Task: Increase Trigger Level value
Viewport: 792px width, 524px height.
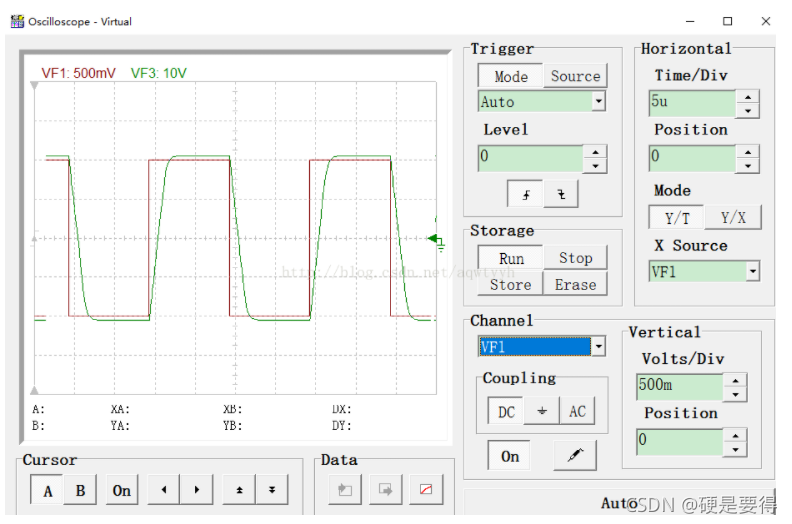Action: tap(596, 152)
